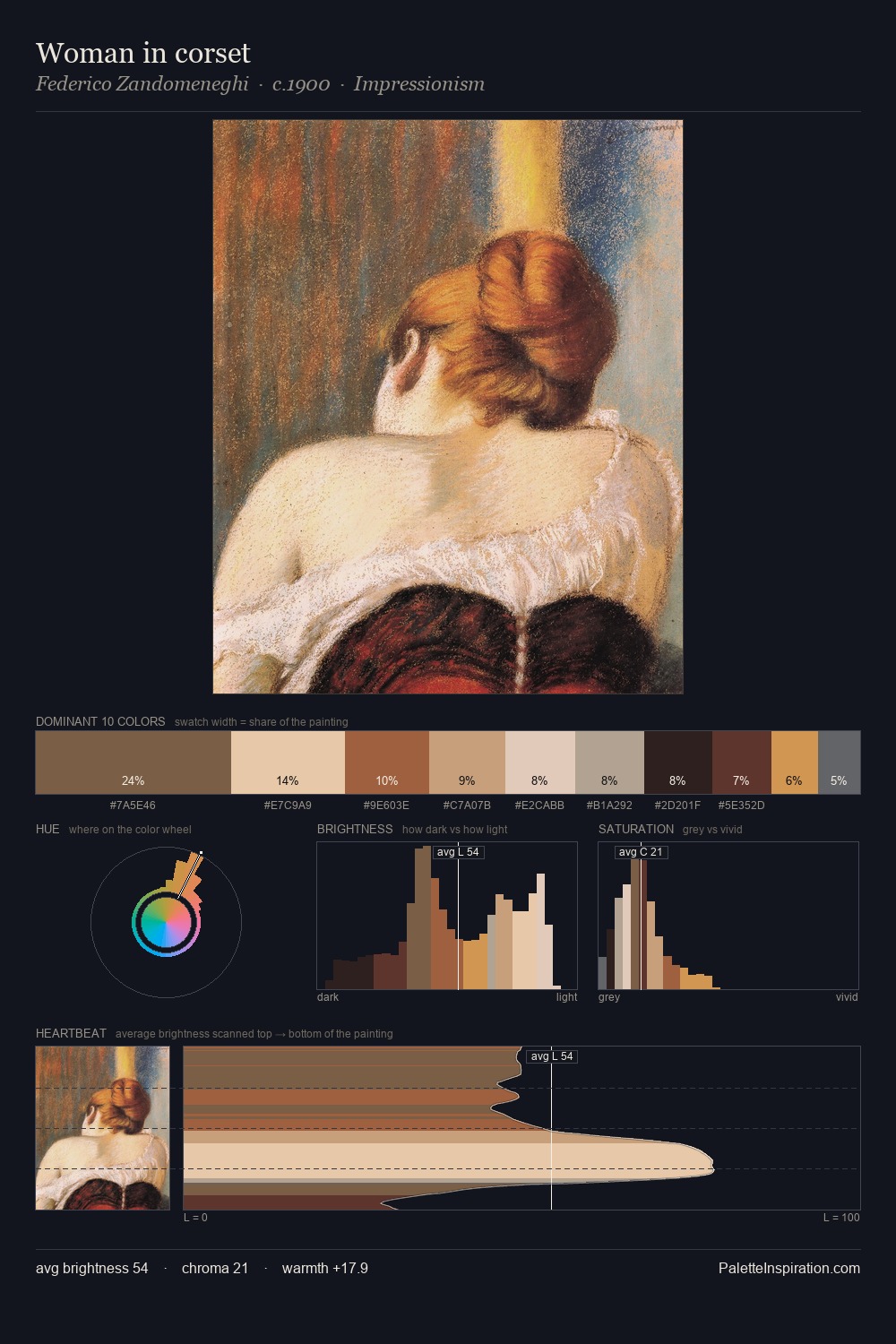The width and height of the screenshot is (896, 1344).
Task: Choose the 9% tan swatch #C7A07B
Action: pos(467,762)
